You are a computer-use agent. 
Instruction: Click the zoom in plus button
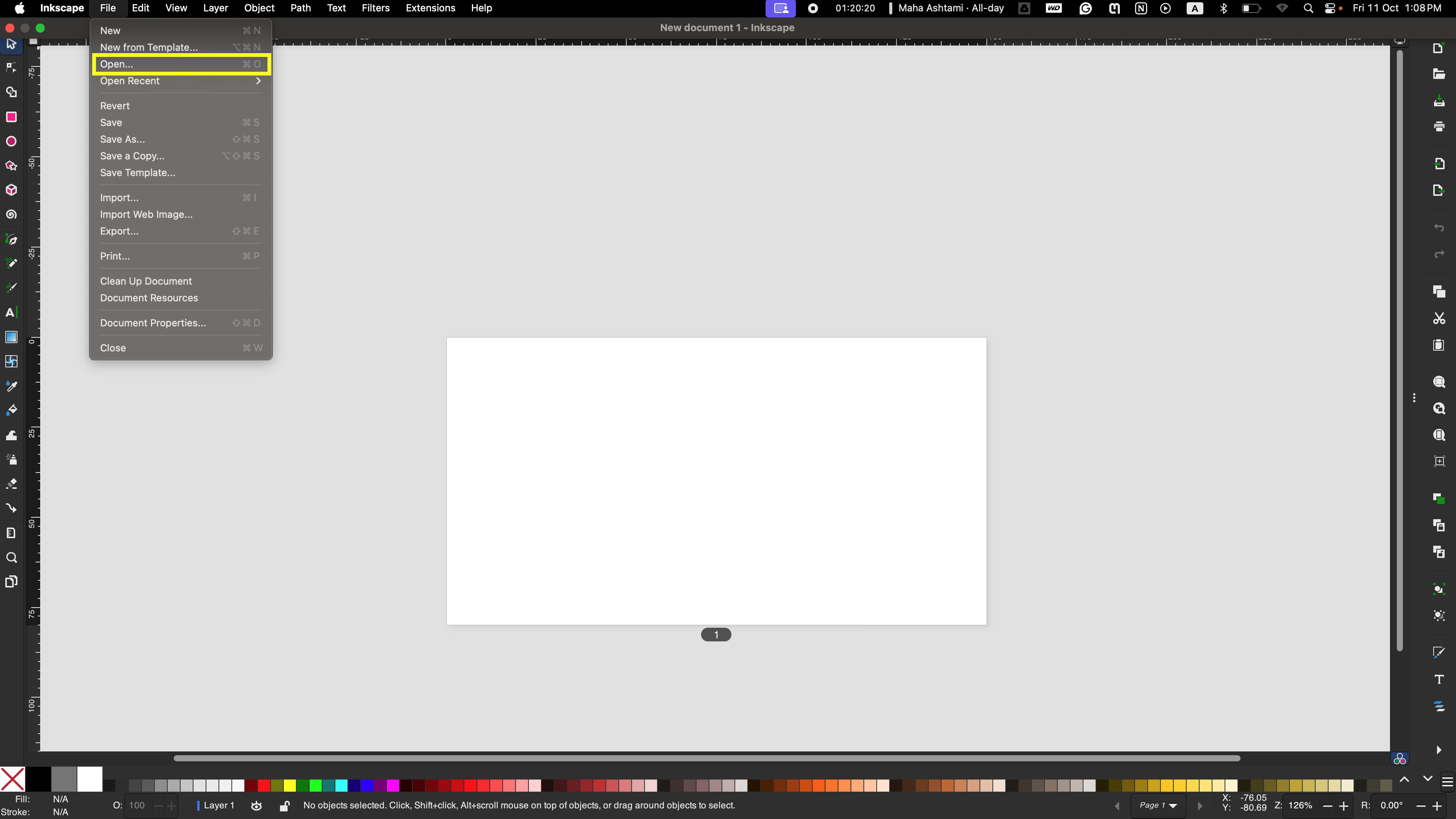click(x=1344, y=806)
